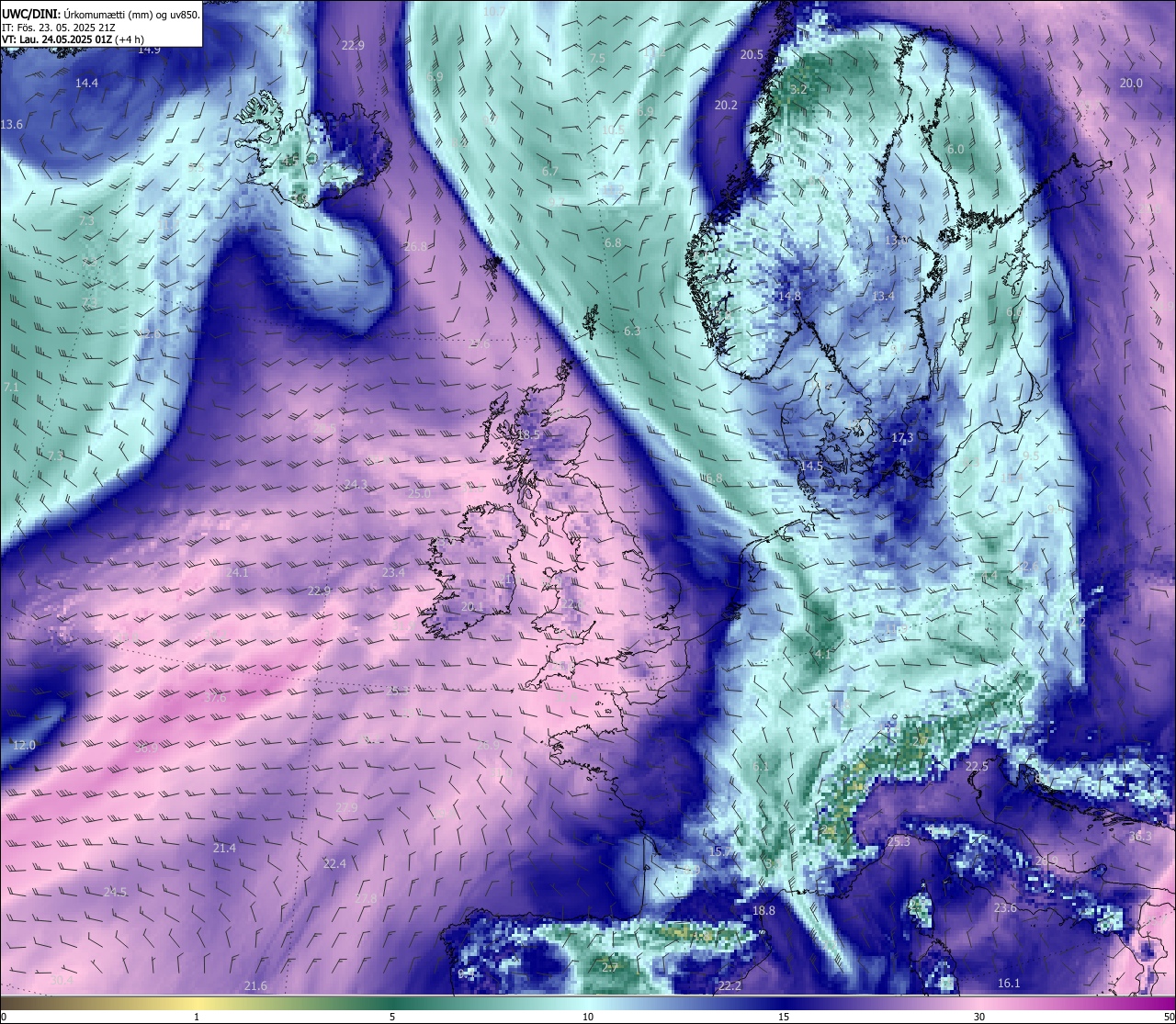Click the map value "20.2"
Viewport: 1176px width, 1024px height.
click(726, 105)
